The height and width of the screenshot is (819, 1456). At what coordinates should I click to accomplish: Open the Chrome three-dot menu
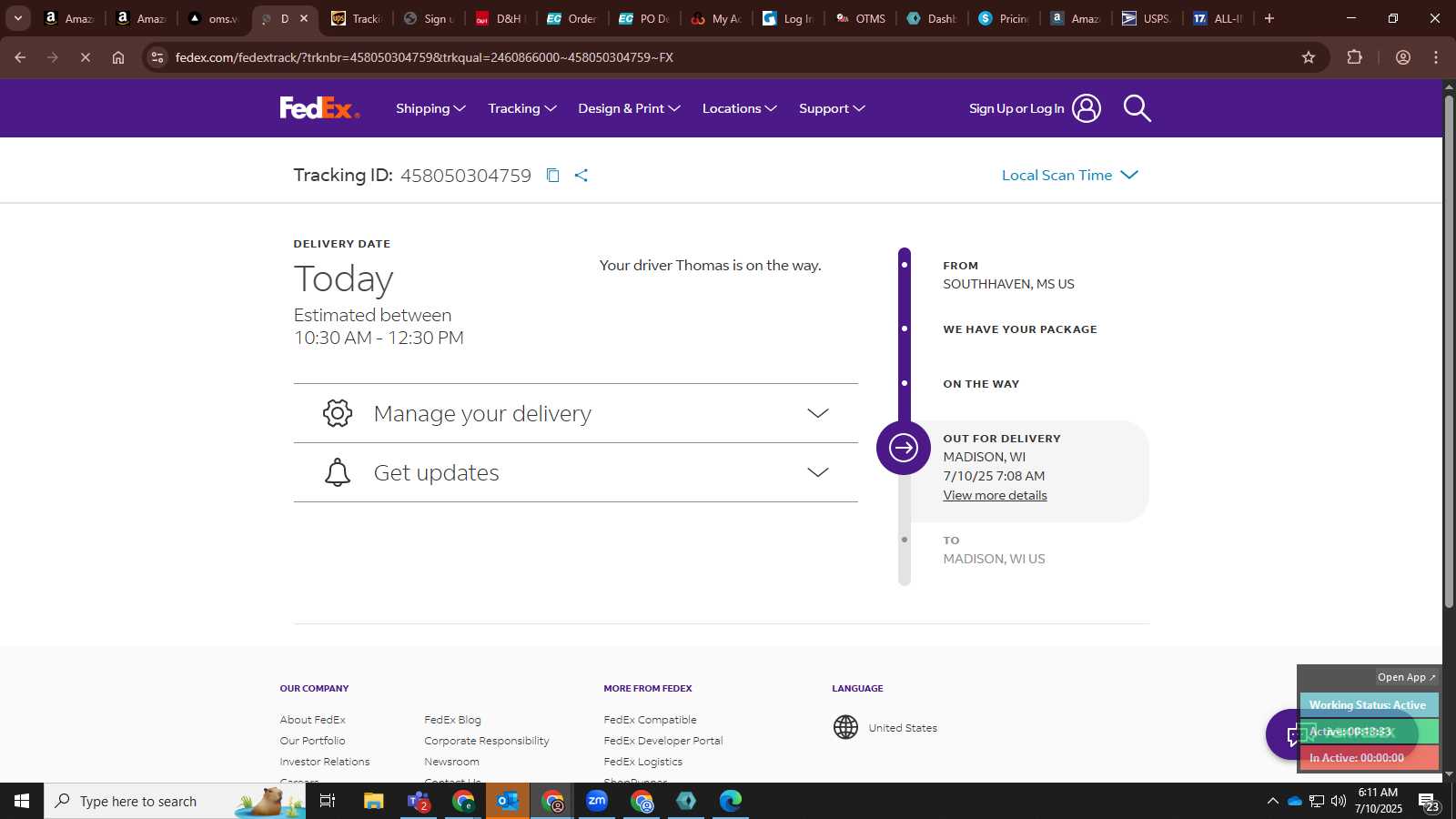pyautogui.click(x=1436, y=57)
